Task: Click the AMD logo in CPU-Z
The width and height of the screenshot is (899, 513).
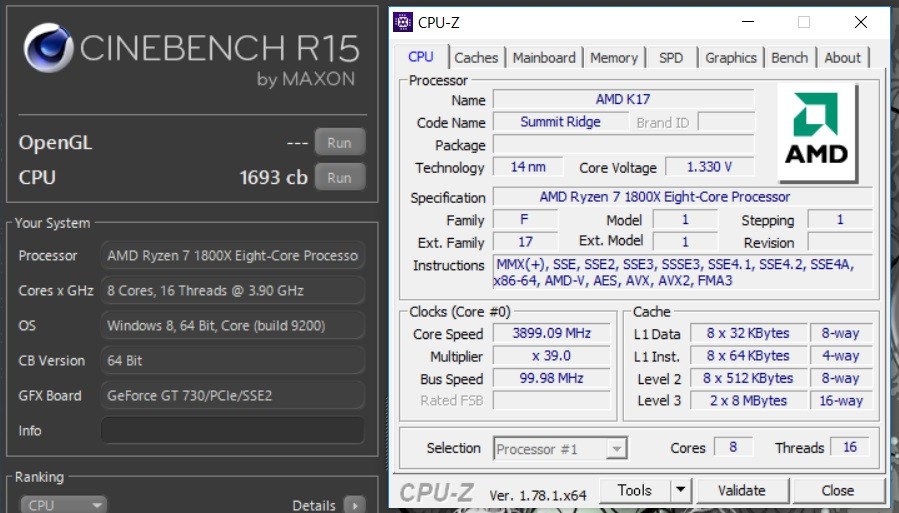Action: click(816, 132)
